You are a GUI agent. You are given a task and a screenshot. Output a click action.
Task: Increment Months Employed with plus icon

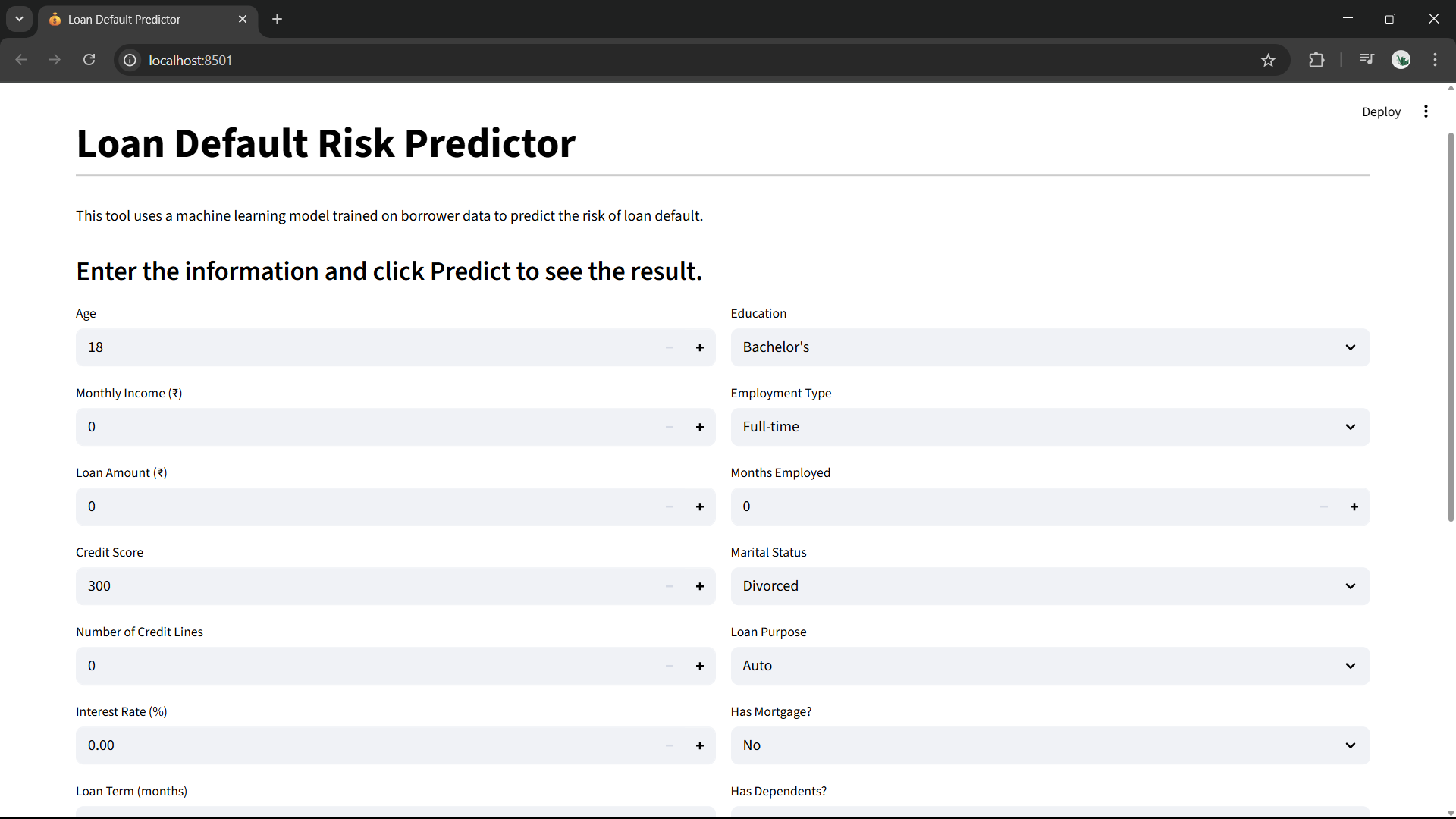pyautogui.click(x=1354, y=507)
